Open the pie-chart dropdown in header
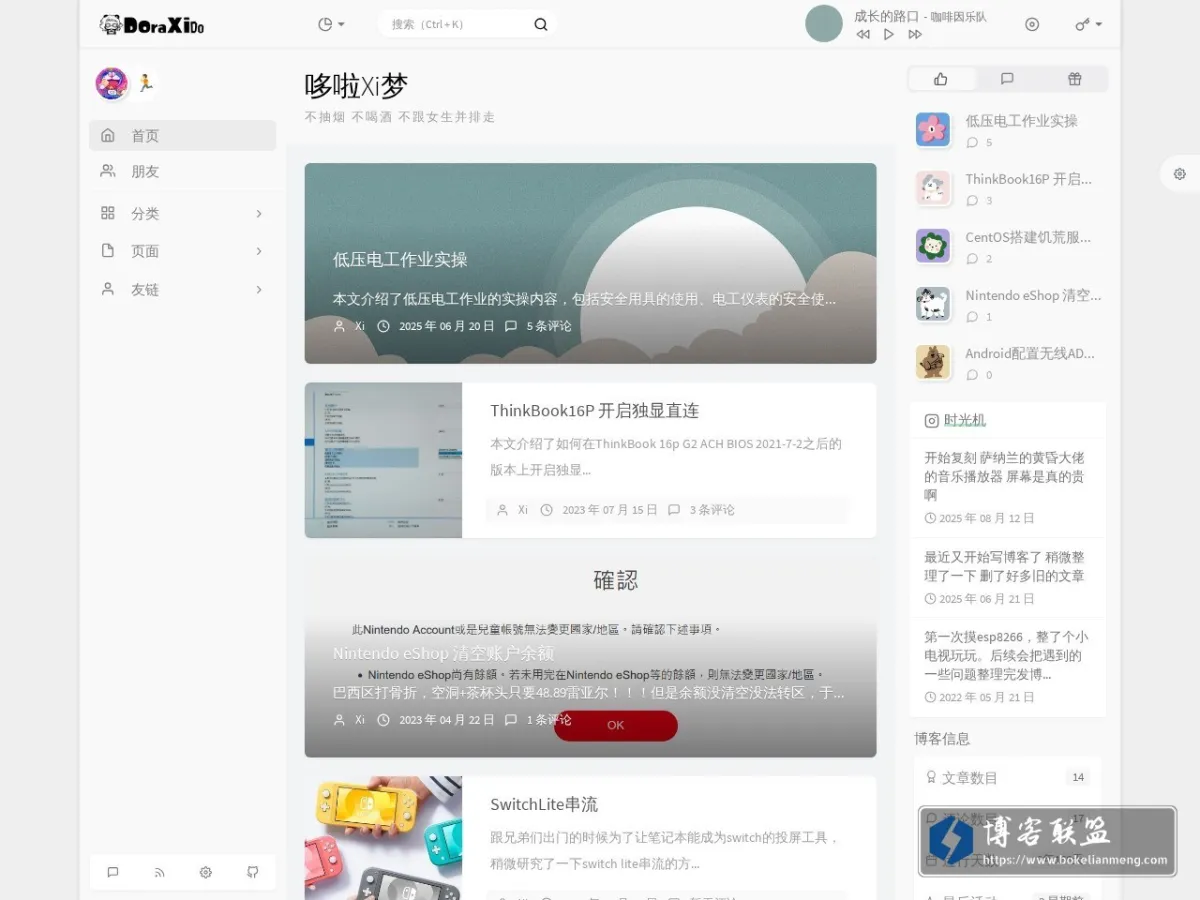Viewport: 1200px width, 900px height. [x=331, y=24]
